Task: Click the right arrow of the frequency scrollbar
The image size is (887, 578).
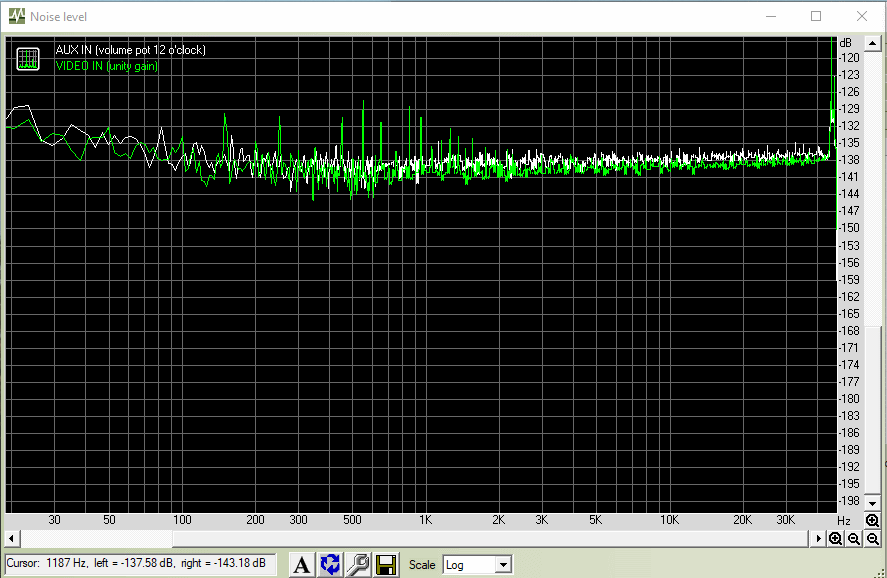Action: (x=818, y=538)
